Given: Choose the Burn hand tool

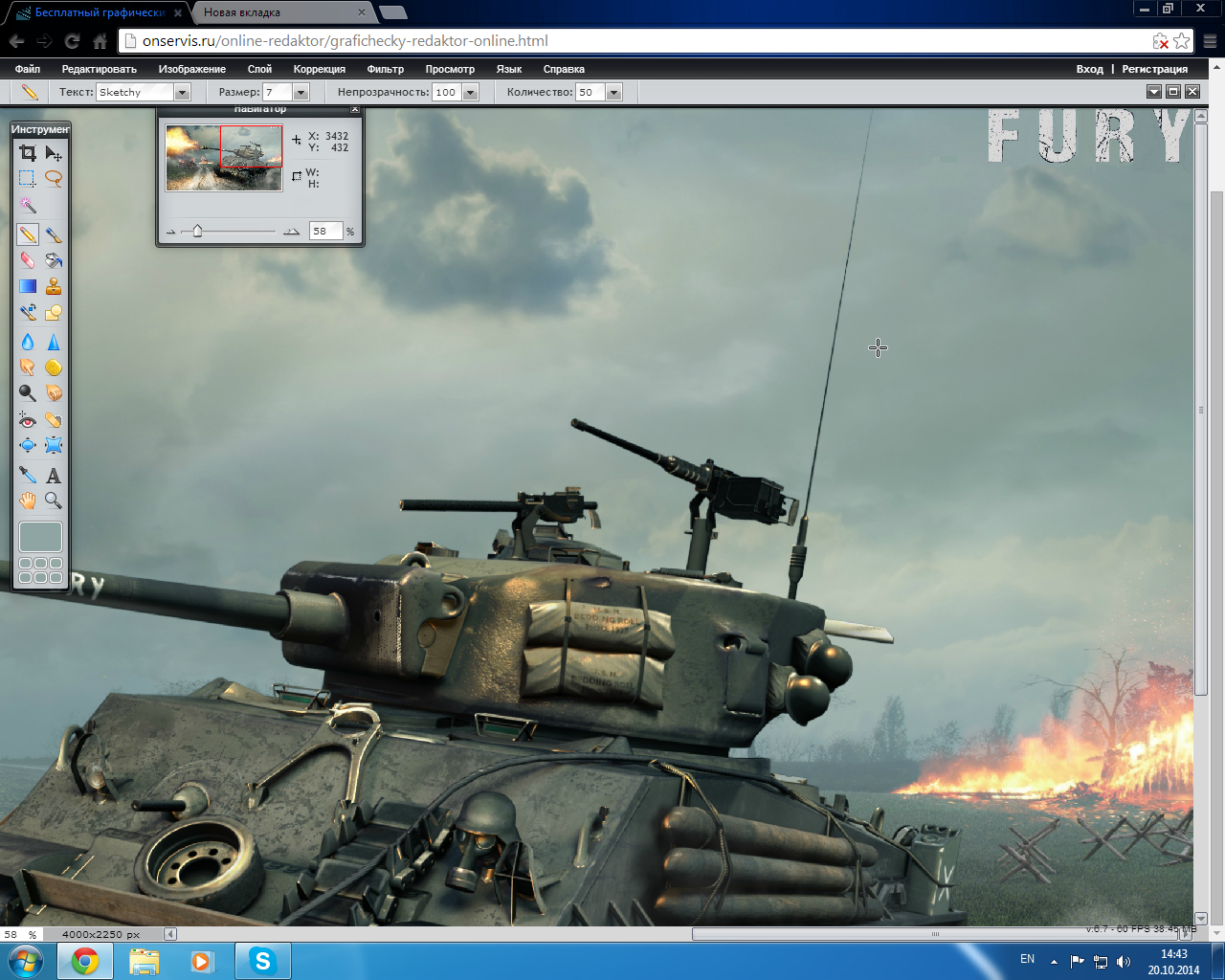Looking at the screenshot, I should coord(54,393).
